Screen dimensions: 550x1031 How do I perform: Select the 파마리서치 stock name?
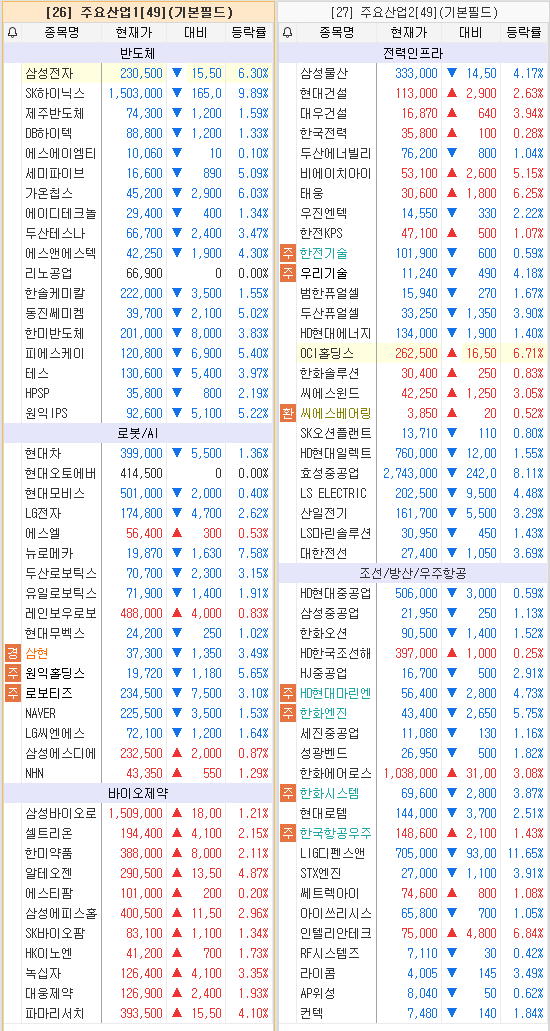tap(55, 1013)
